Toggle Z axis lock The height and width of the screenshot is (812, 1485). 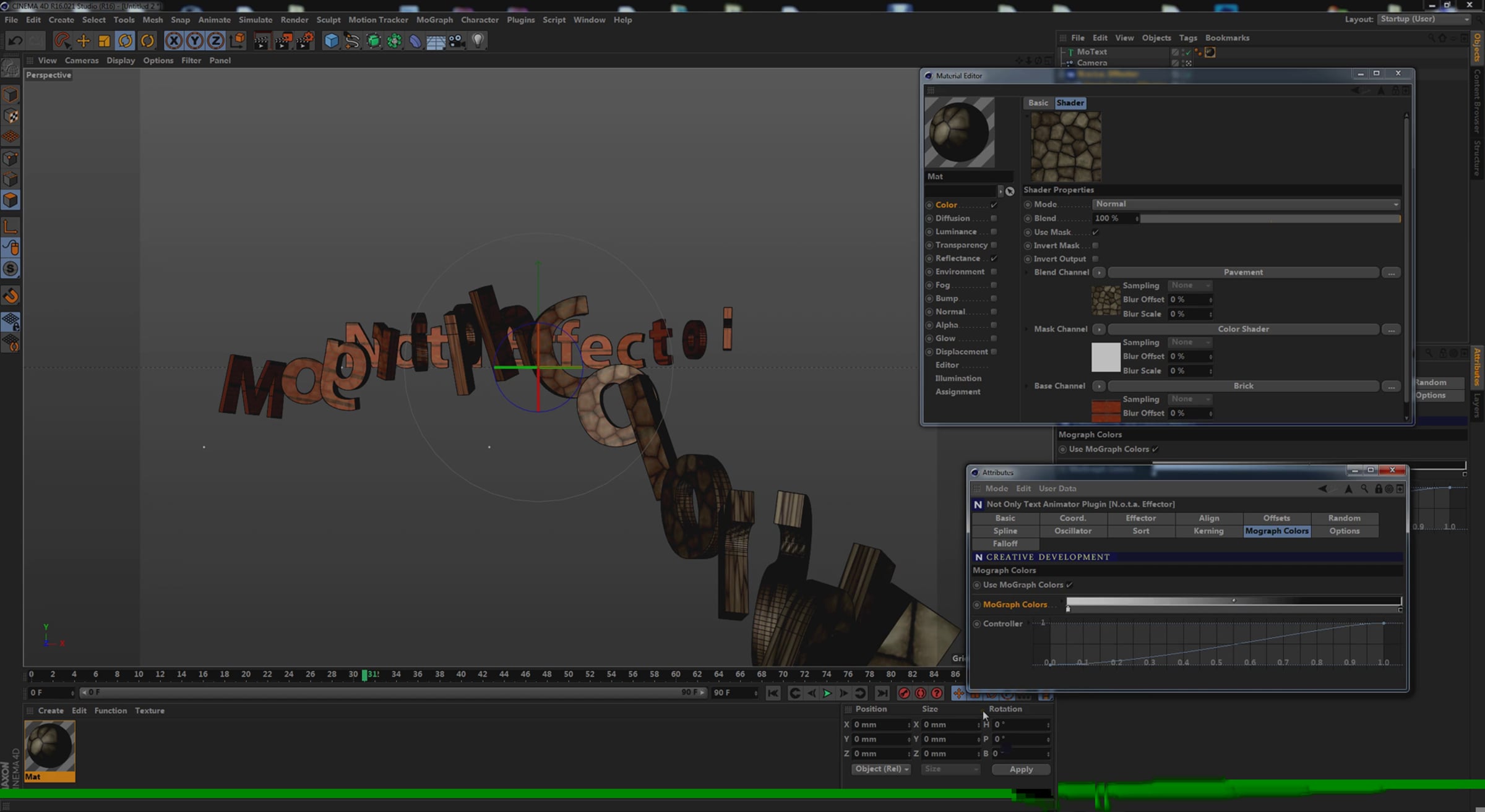click(x=215, y=41)
